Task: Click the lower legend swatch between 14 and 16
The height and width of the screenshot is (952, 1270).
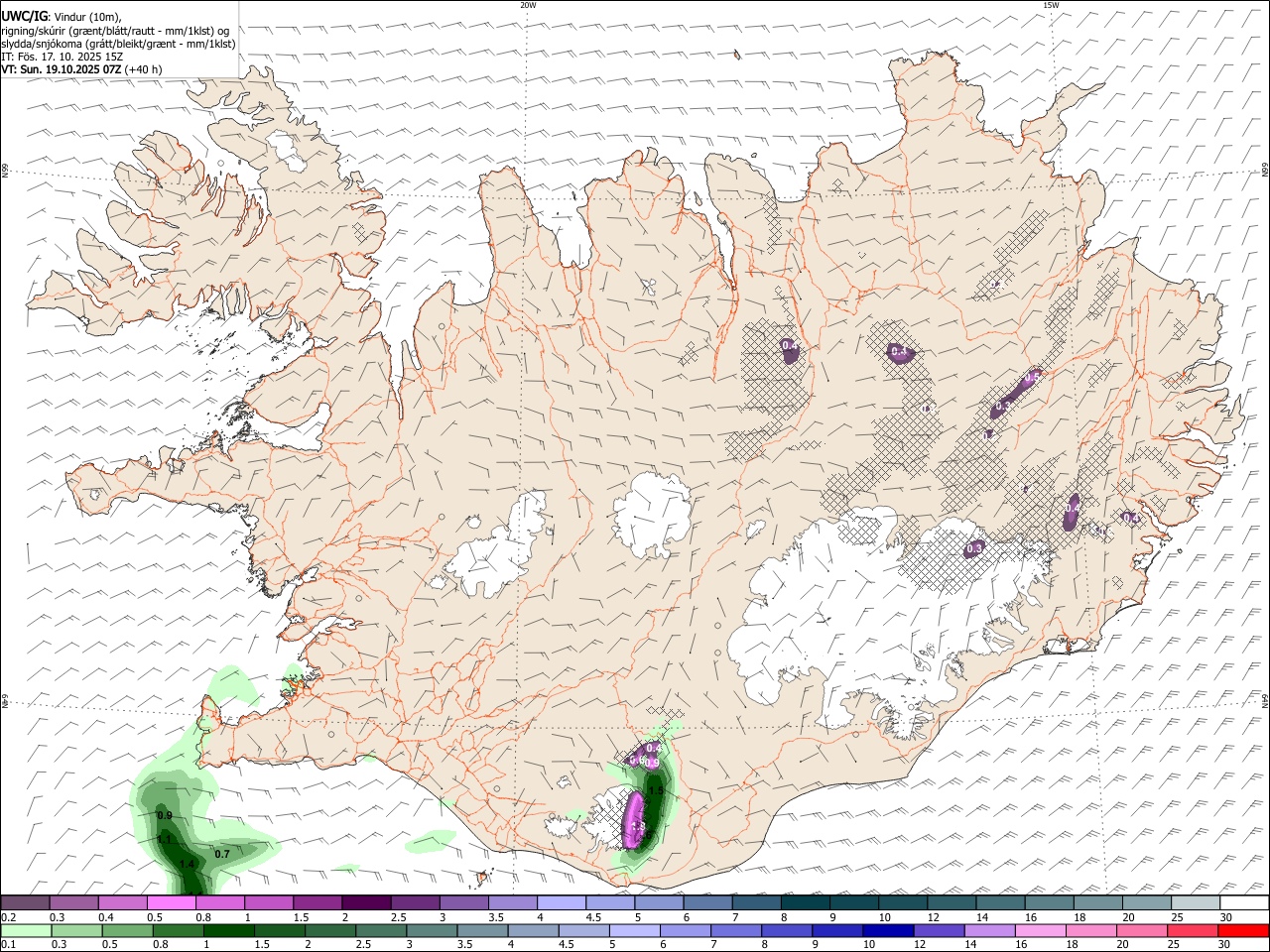Action: (x=989, y=930)
